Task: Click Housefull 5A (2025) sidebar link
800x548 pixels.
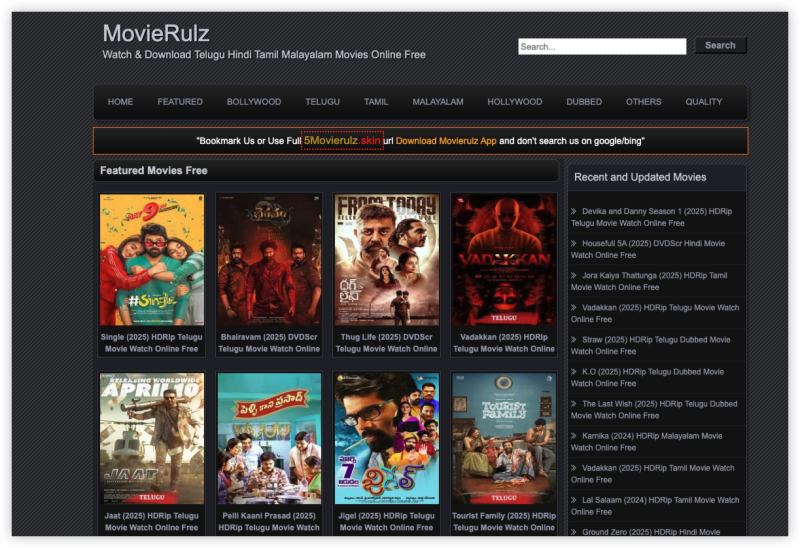Action: [x=655, y=249]
